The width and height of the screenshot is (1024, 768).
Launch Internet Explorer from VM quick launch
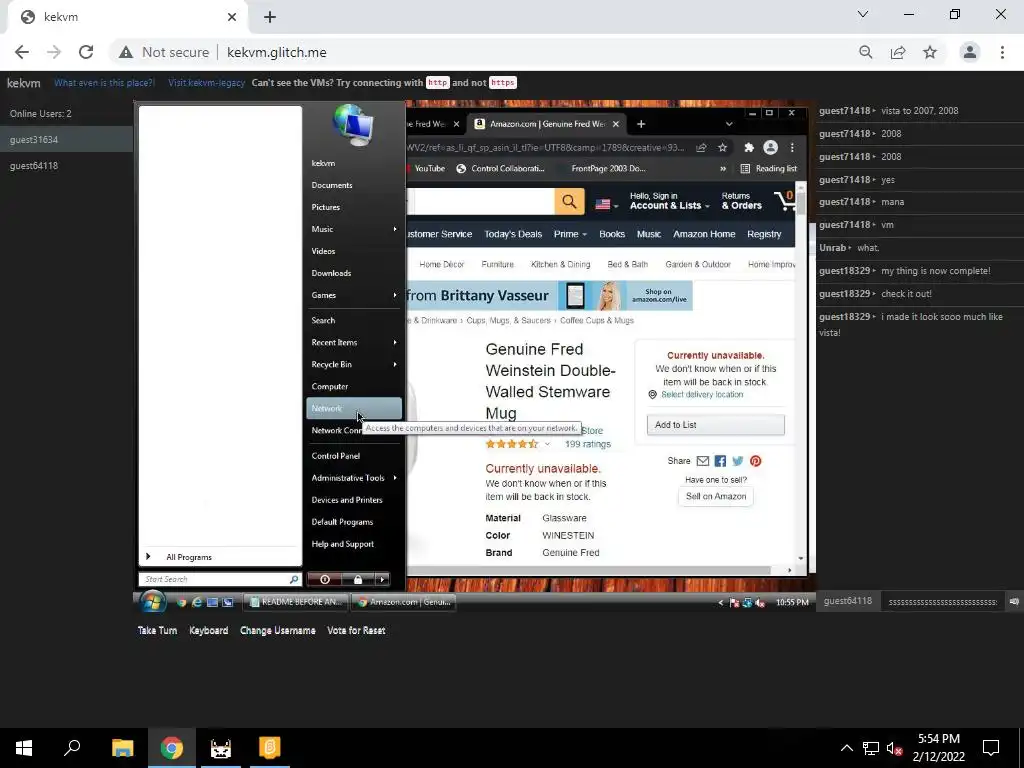197,602
